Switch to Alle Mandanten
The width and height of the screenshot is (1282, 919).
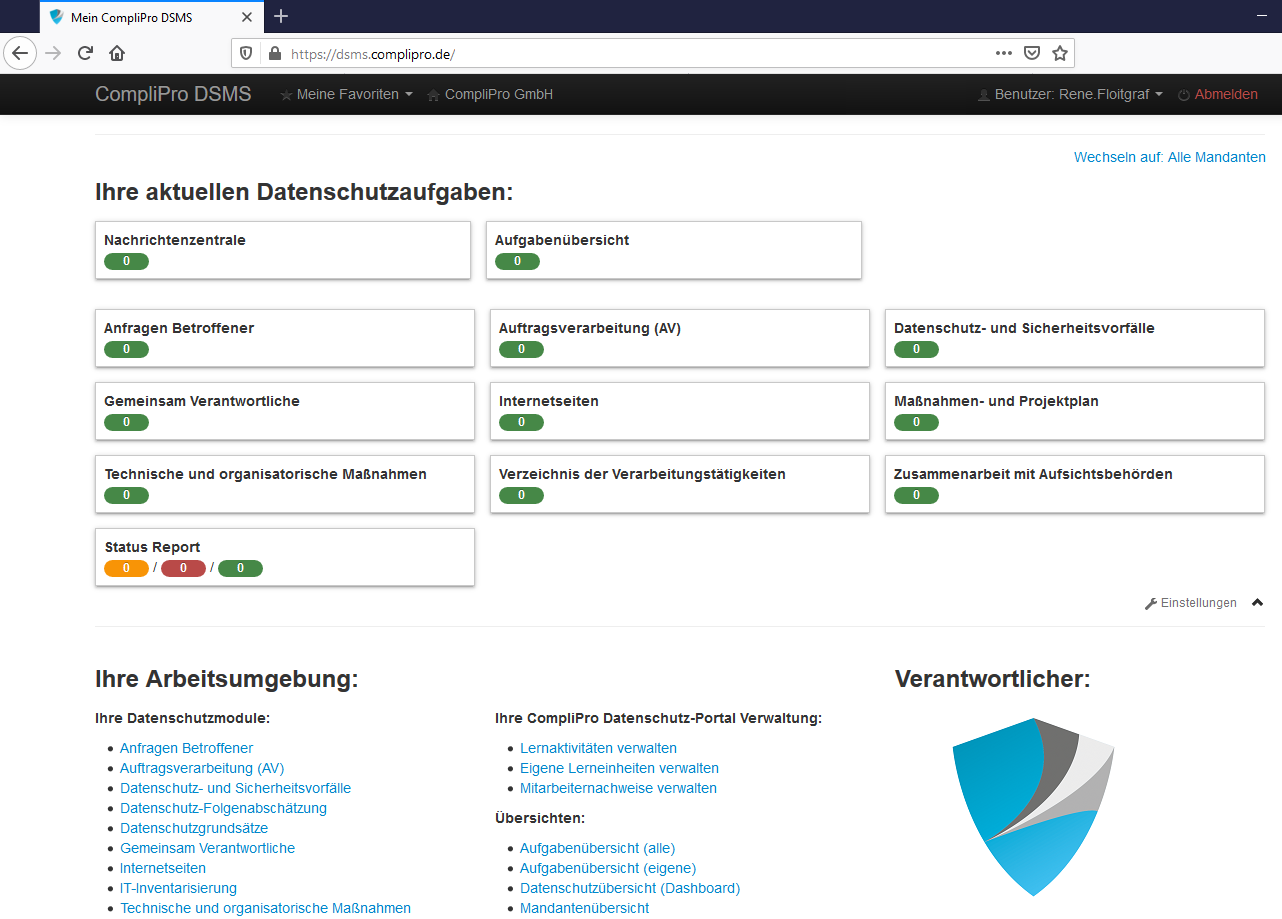(1170, 157)
